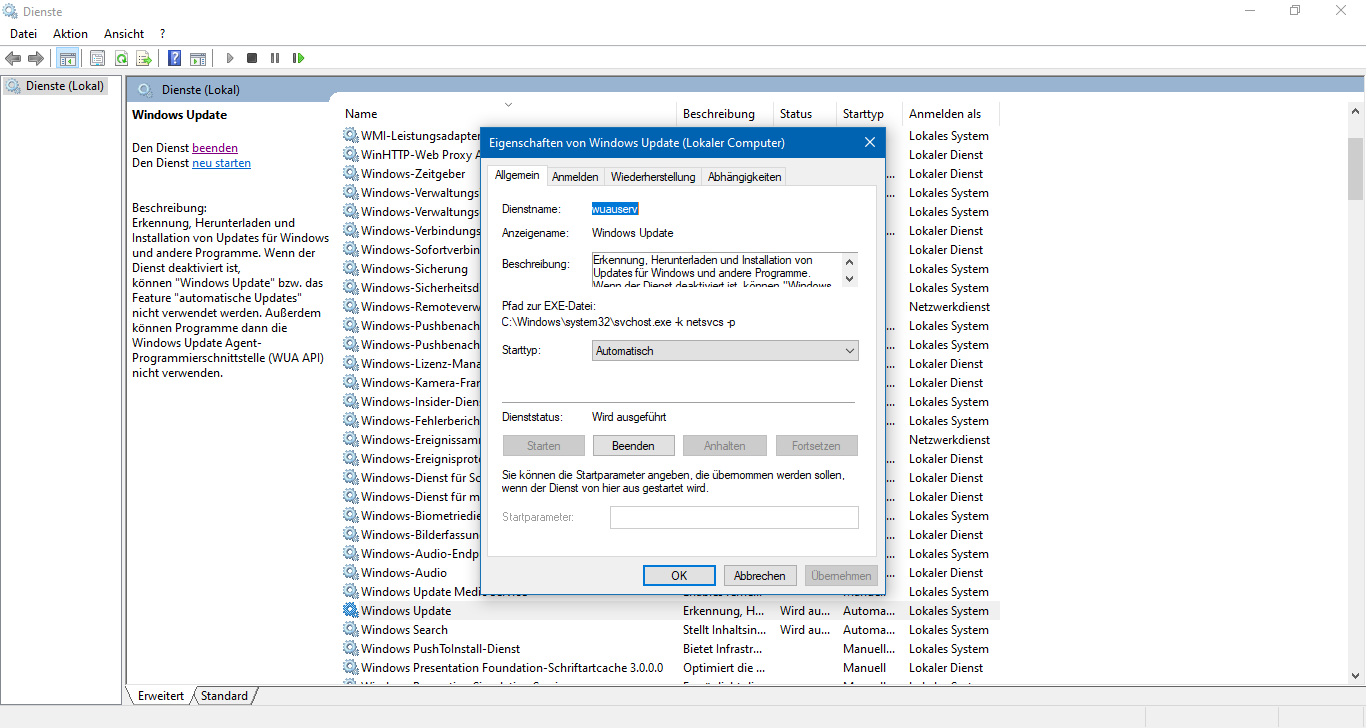The image size is (1366, 728).
Task: Select the Allgemein tab
Action: pos(517,175)
